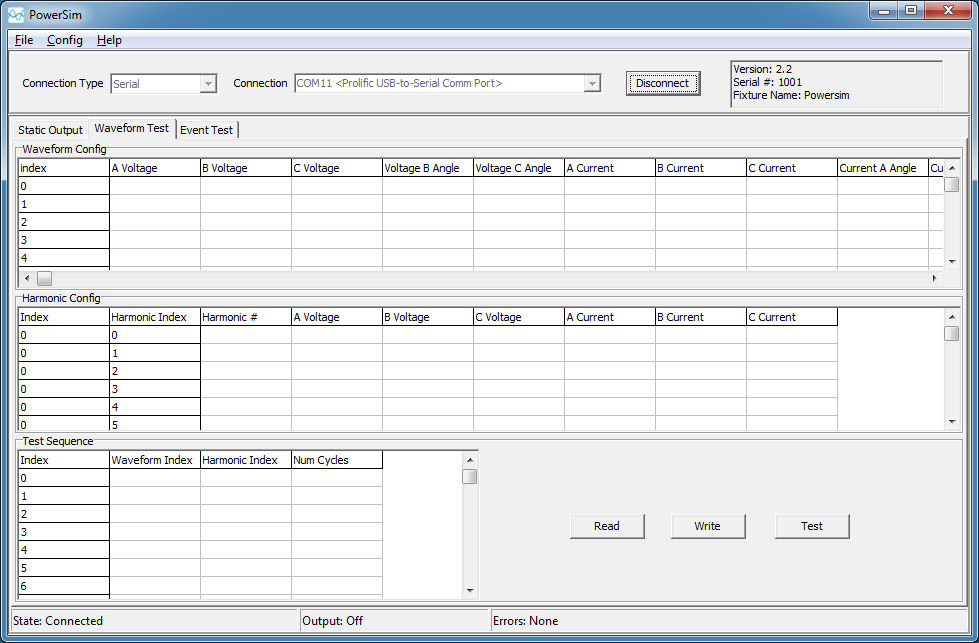Click the Num Cycles column header

point(337,460)
